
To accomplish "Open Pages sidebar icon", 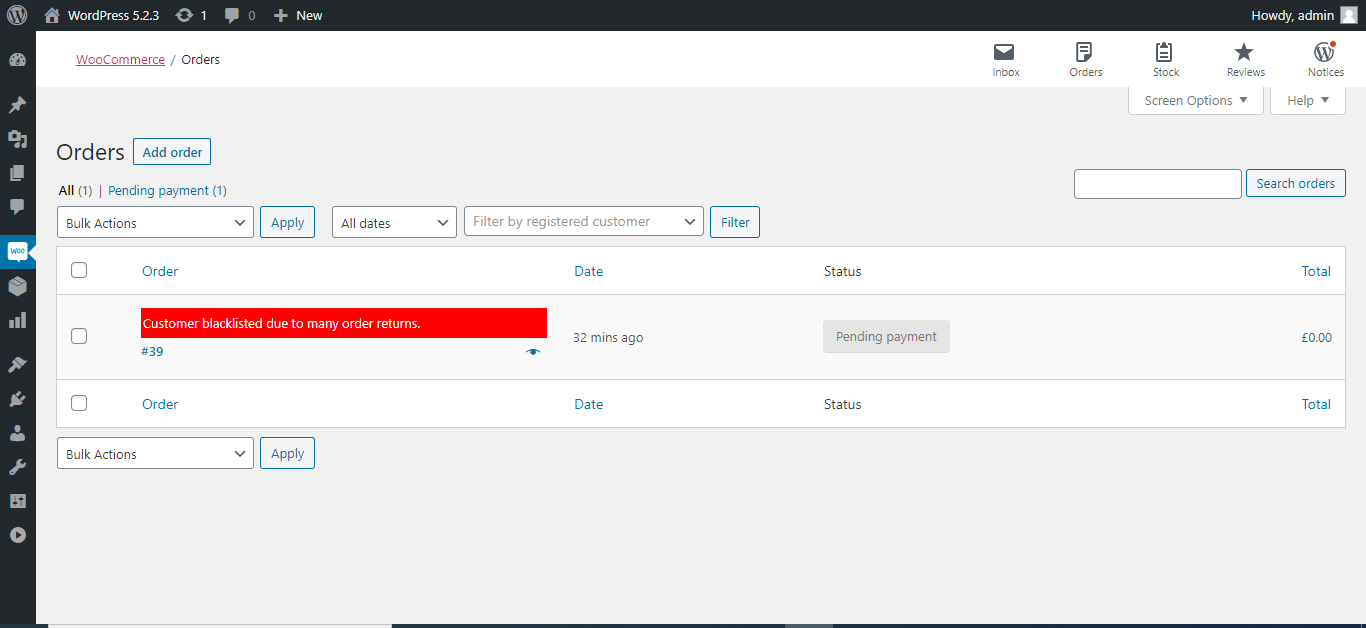I will pos(17,173).
